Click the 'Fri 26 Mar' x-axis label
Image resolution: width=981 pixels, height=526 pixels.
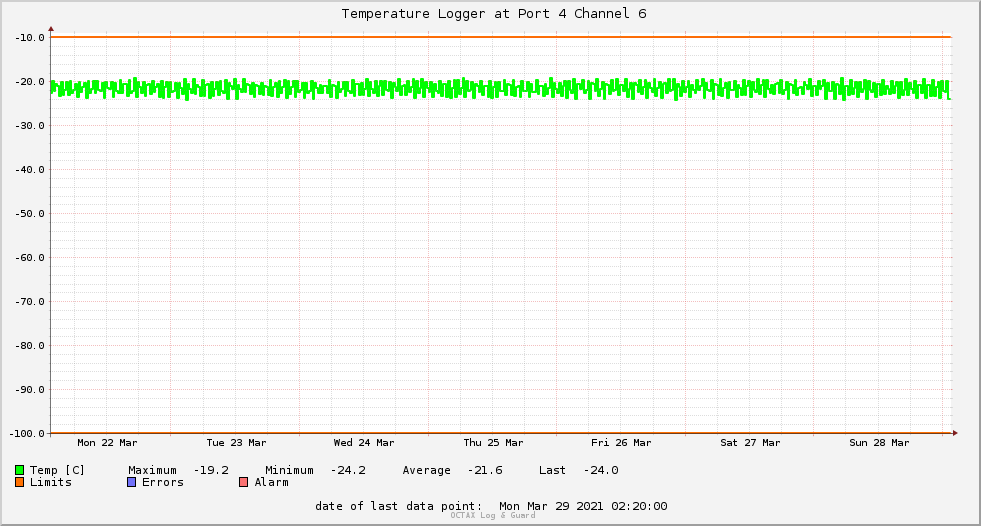click(x=621, y=443)
